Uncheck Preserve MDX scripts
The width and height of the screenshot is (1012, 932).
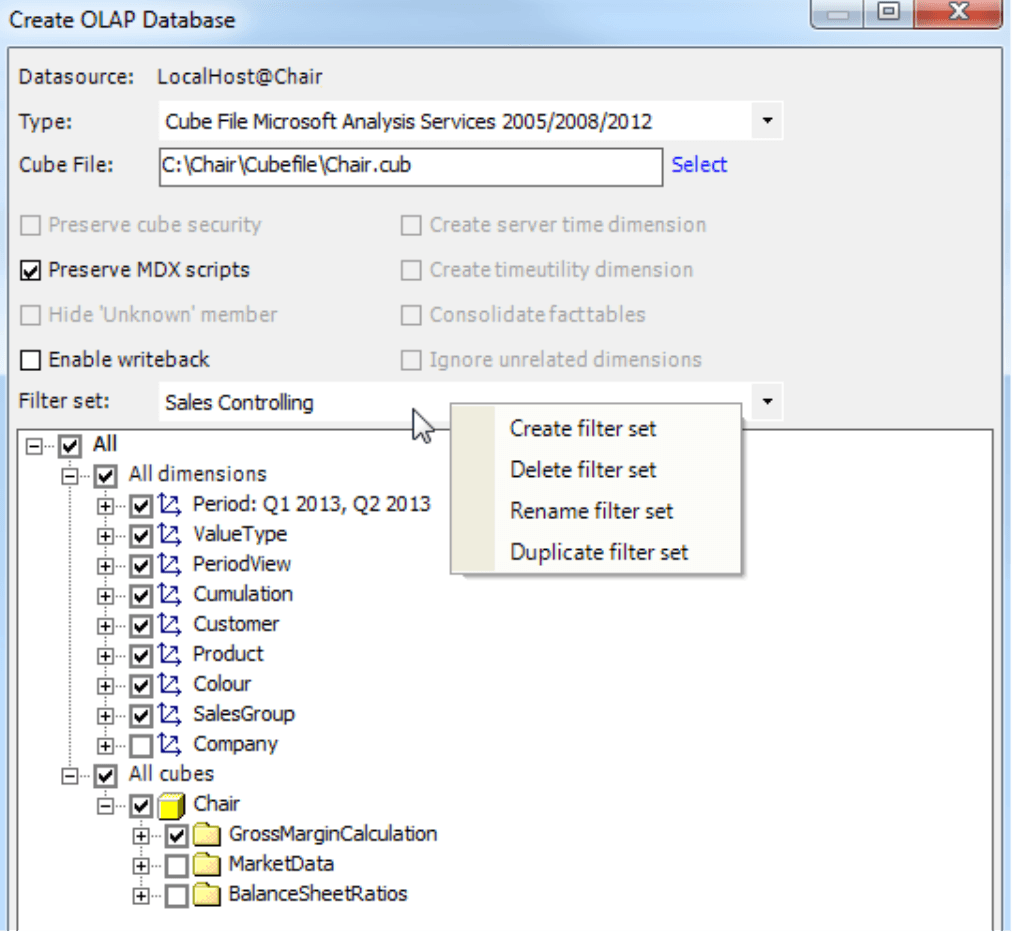[x=31, y=270]
